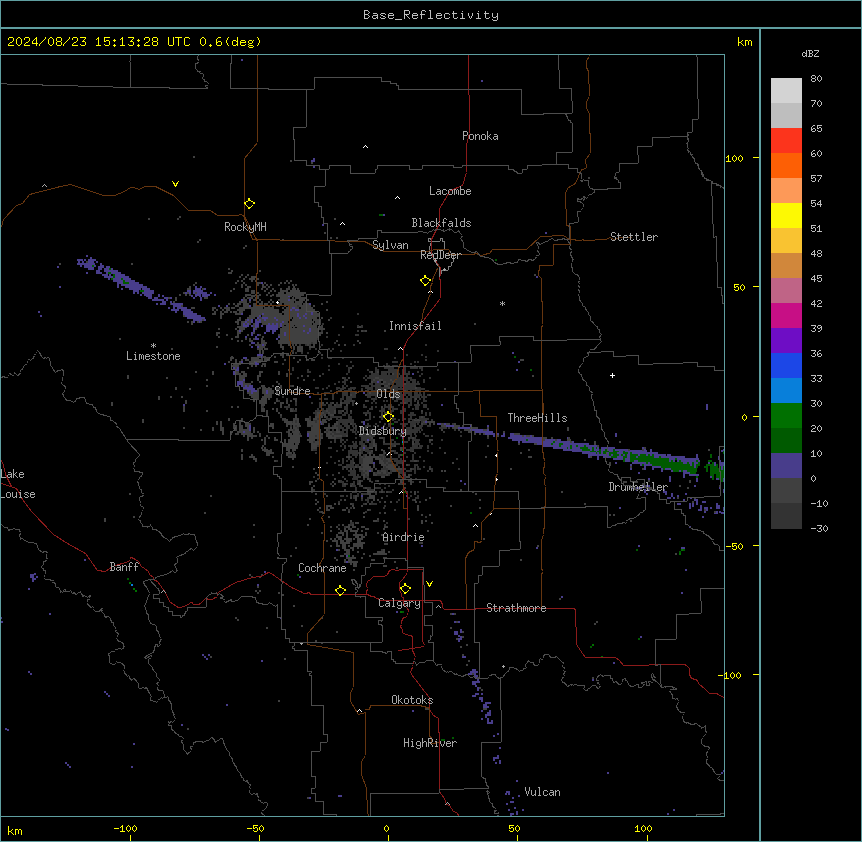This screenshot has width=862, height=842.
Task: Select the slate purple 10-0 dBZ swatch
Action: coord(786,466)
